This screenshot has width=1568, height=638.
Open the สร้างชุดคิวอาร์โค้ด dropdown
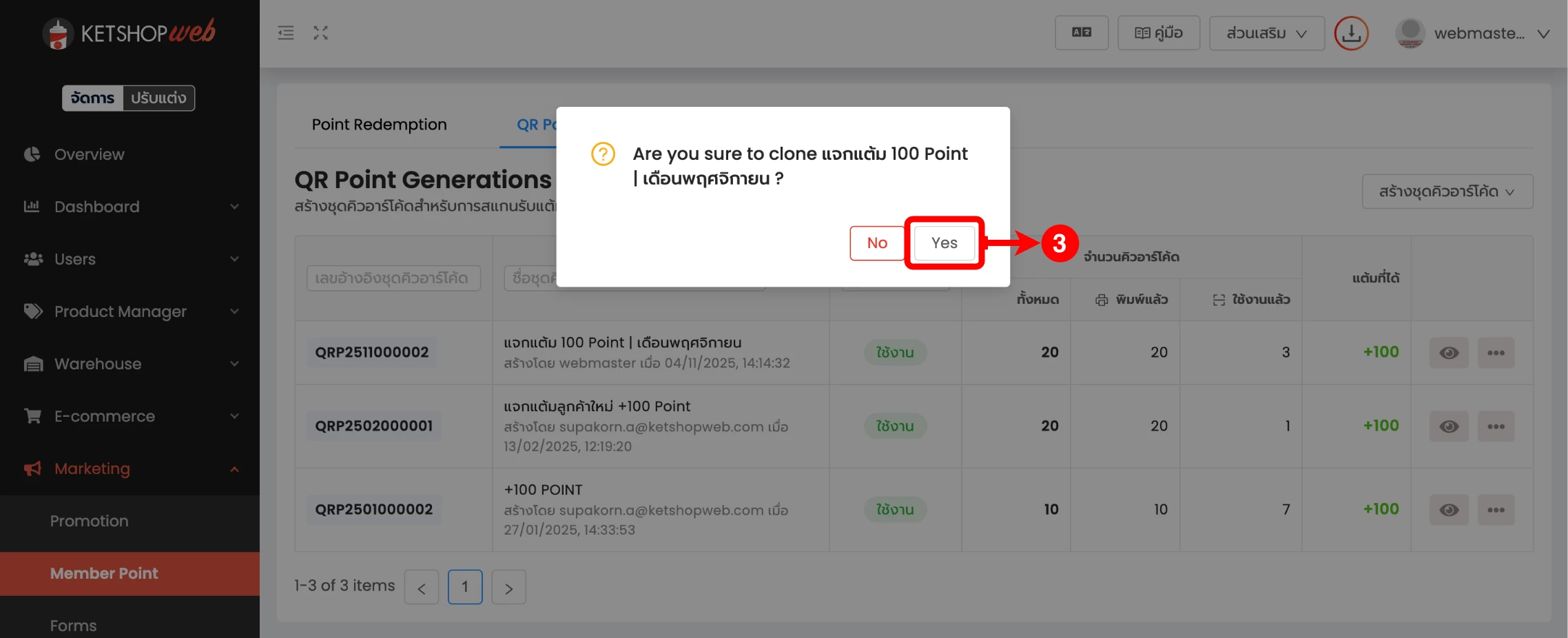coord(1447,192)
